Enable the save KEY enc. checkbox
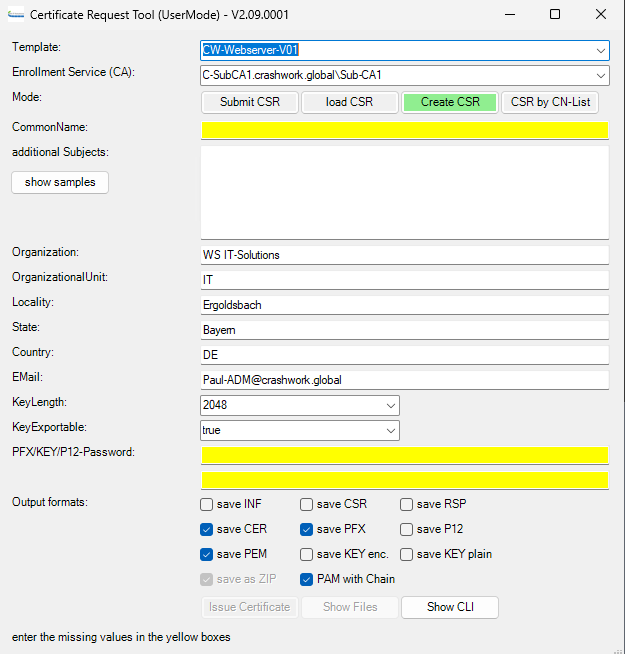The height and width of the screenshot is (654, 625). click(306, 555)
